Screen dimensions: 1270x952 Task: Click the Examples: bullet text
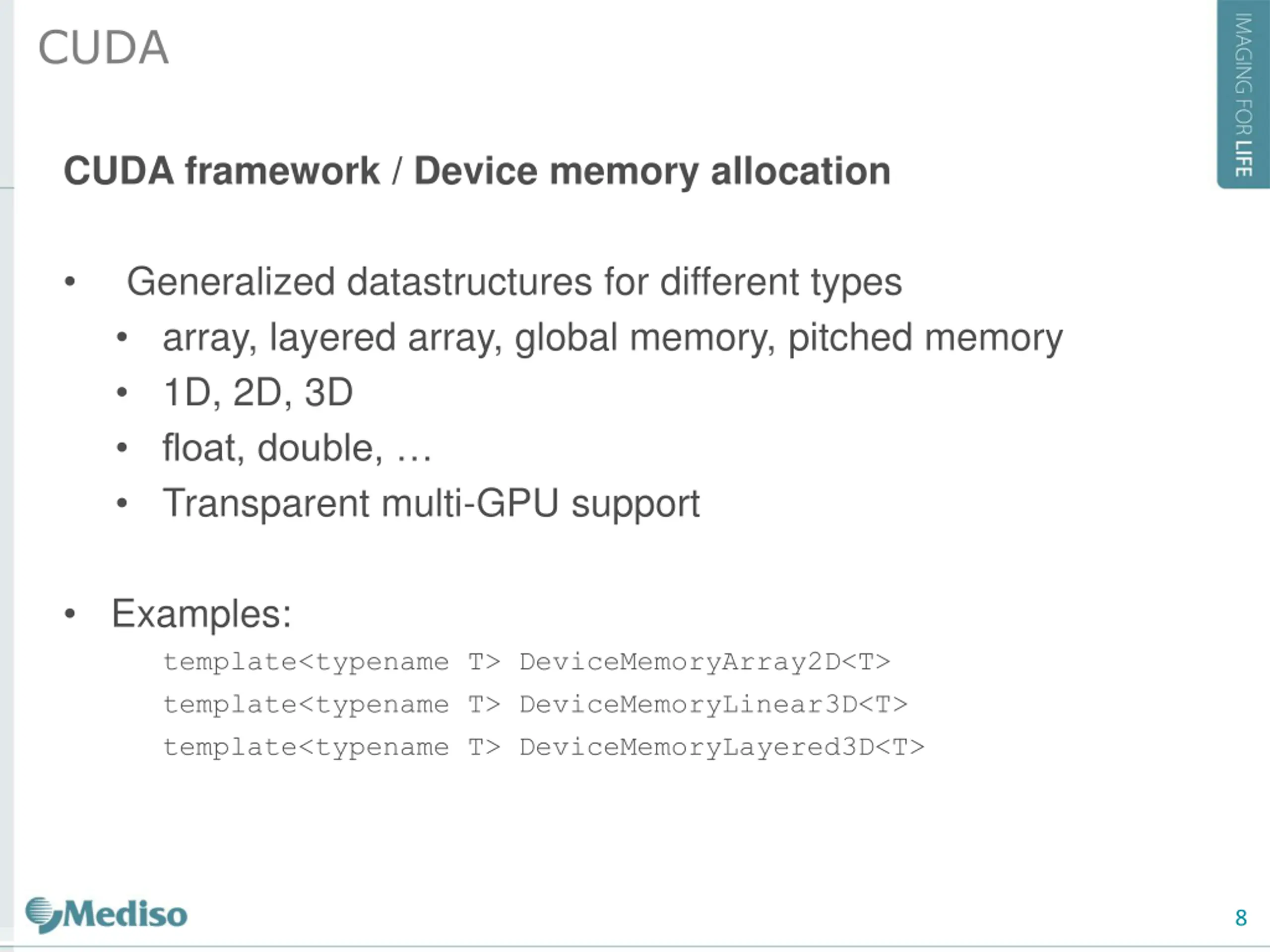pos(201,614)
